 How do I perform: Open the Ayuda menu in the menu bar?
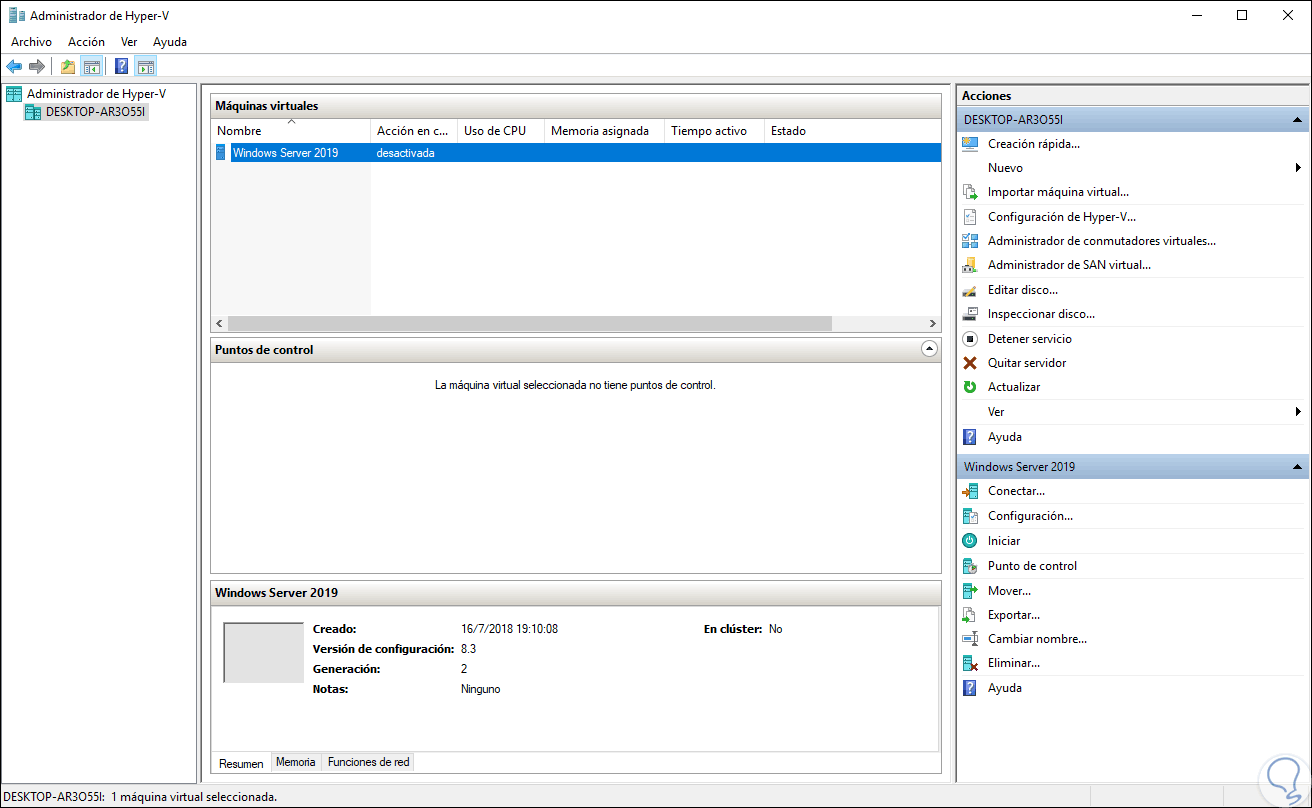coord(170,42)
